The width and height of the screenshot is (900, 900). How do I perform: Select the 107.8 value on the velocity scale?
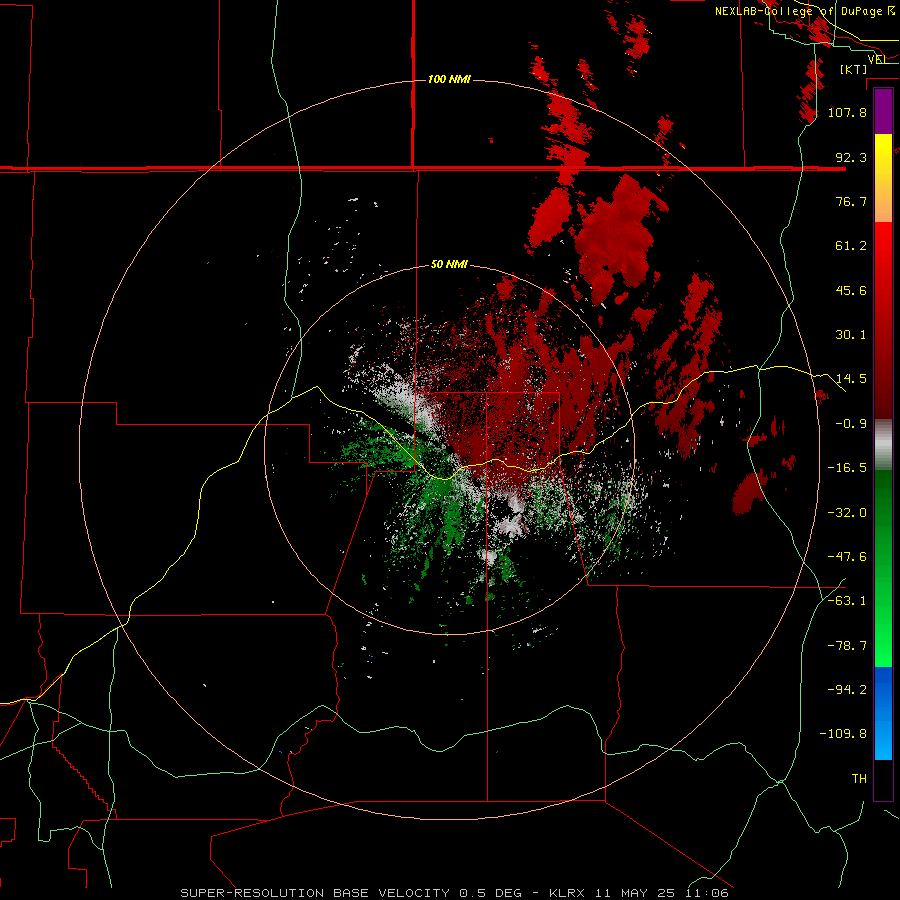[847, 112]
